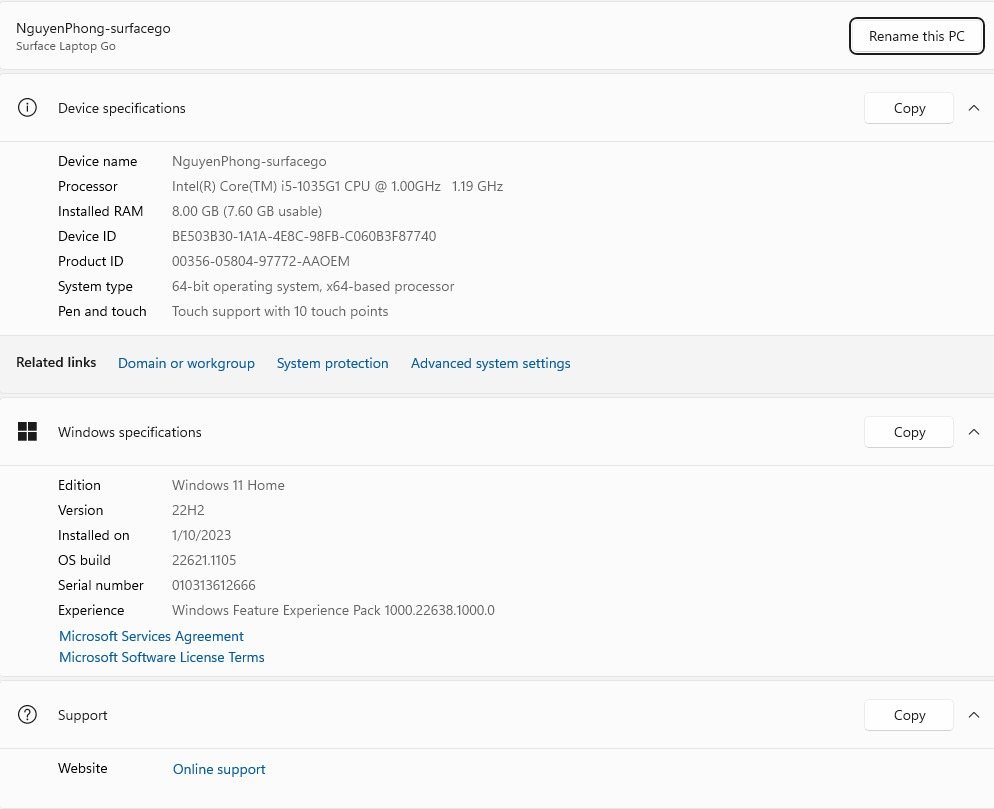
Task: Open Microsoft Services Agreement
Action: pyautogui.click(x=151, y=636)
